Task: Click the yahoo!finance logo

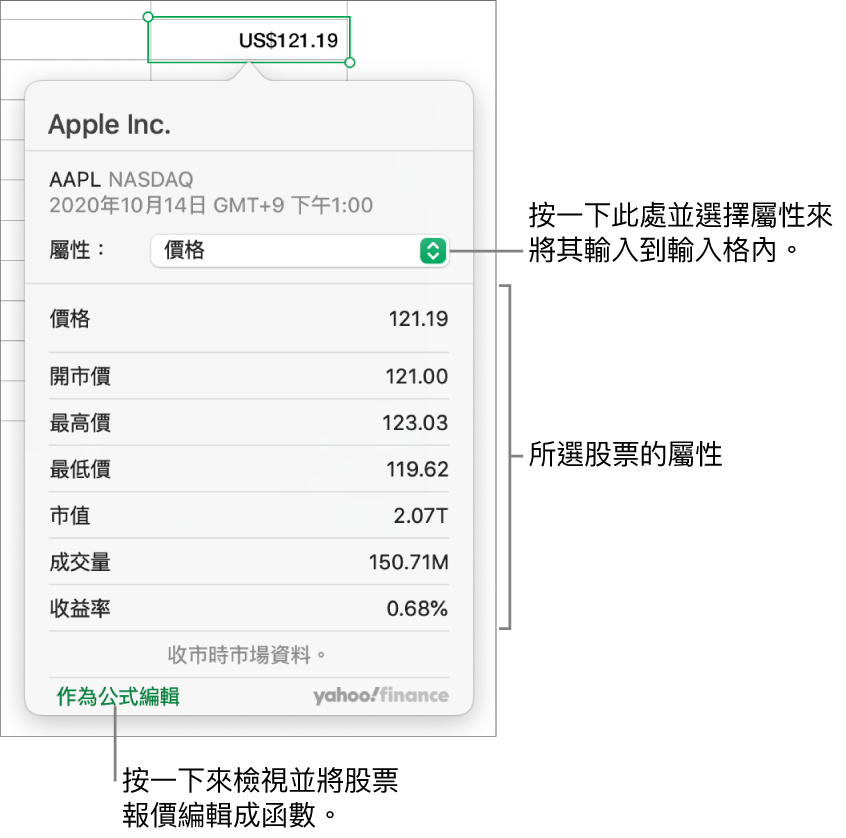Action: (381, 696)
